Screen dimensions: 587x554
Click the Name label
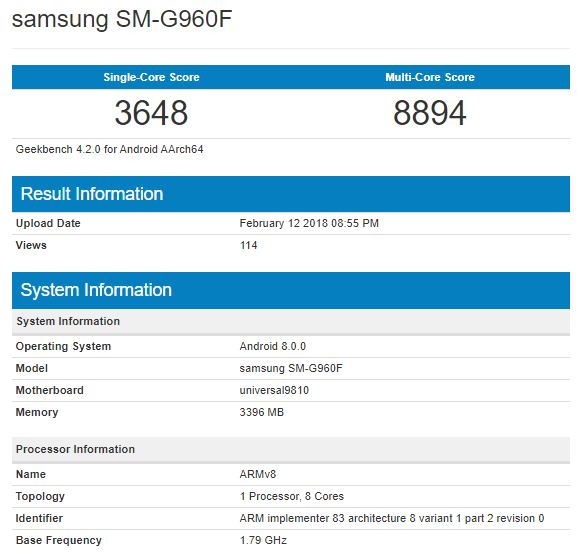click(x=31, y=474)
